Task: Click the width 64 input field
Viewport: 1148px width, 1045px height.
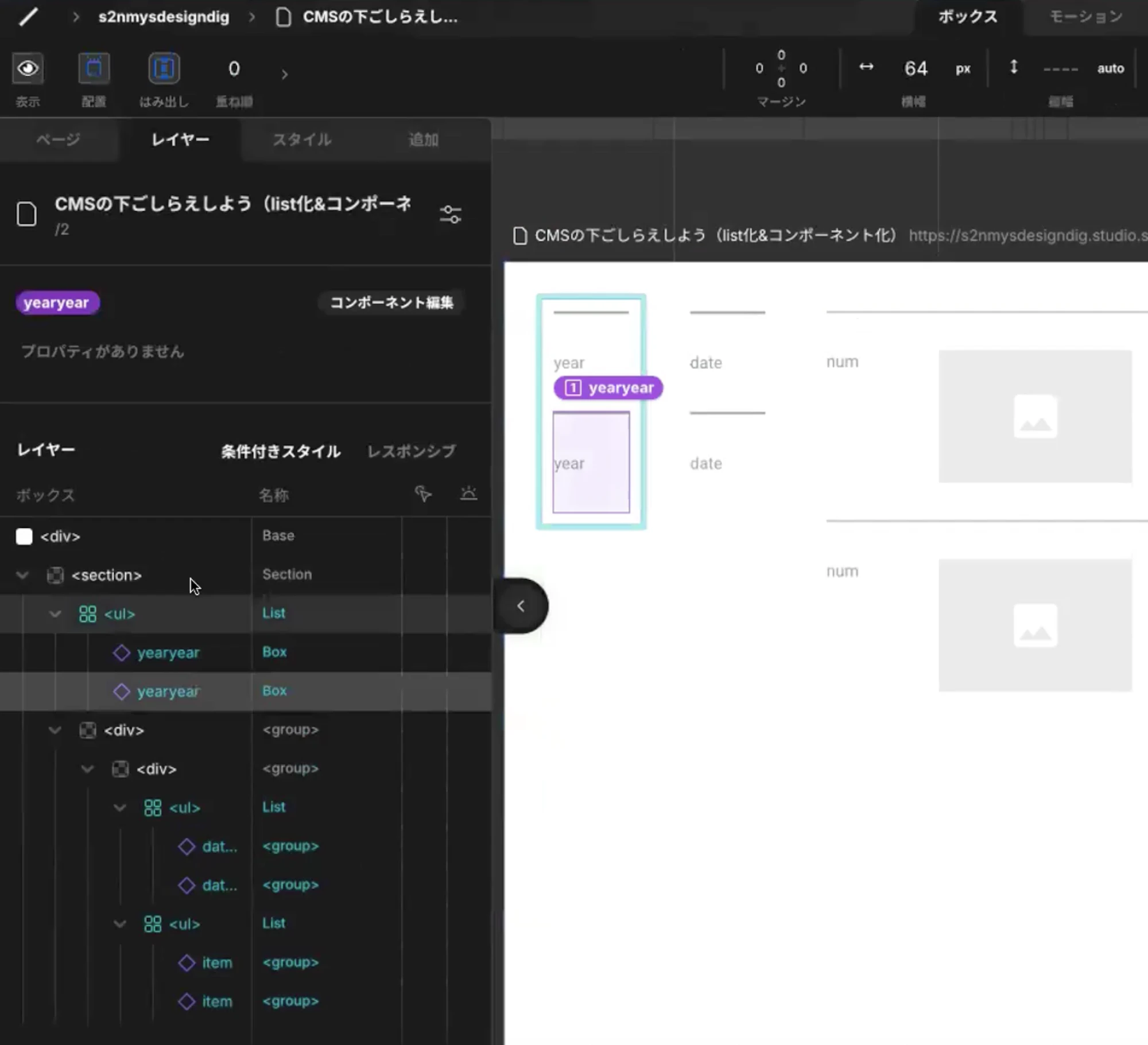Action: click(x=916, y=69)
